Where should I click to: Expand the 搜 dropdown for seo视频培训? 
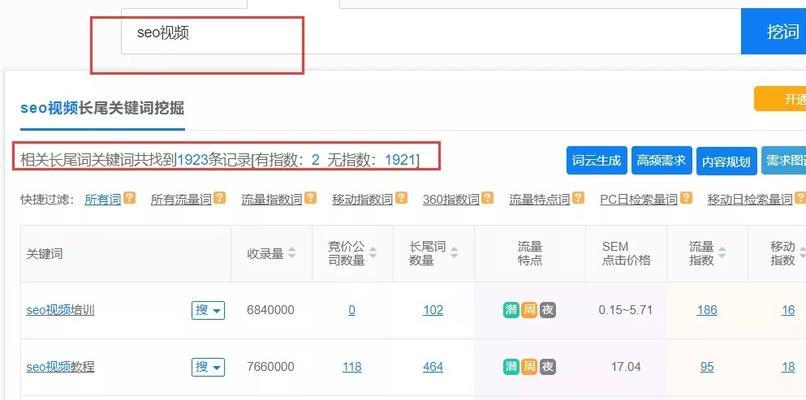coord(208,311)
